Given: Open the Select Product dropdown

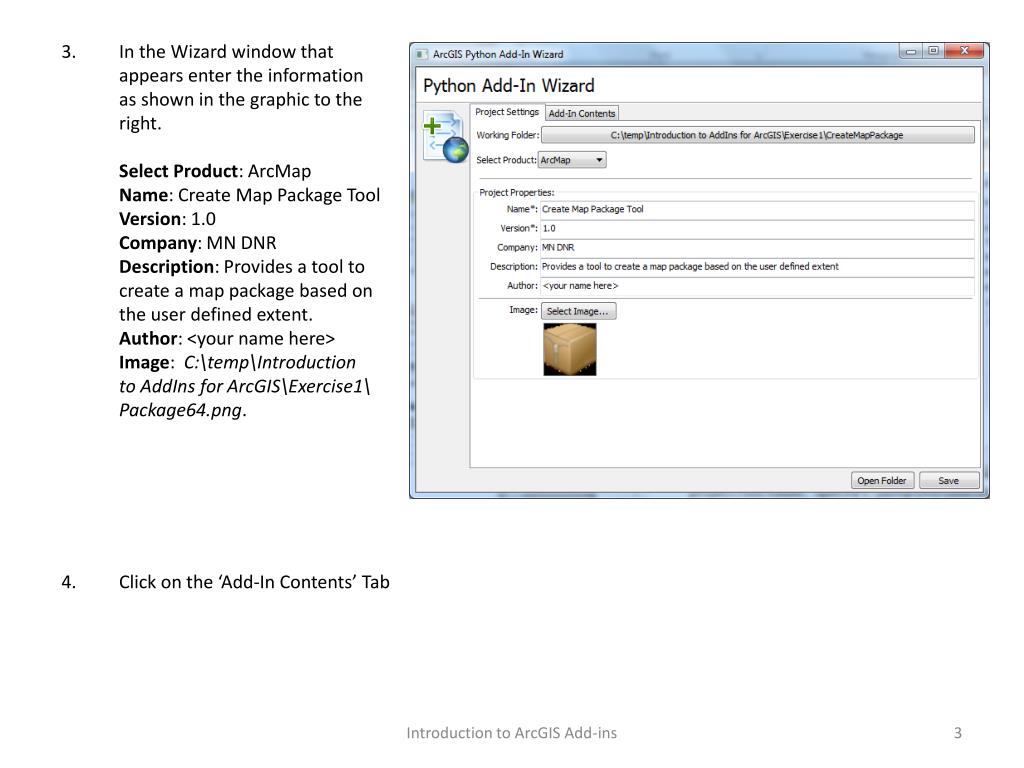Looking at the screenshot, I should (x=572, y=160).
